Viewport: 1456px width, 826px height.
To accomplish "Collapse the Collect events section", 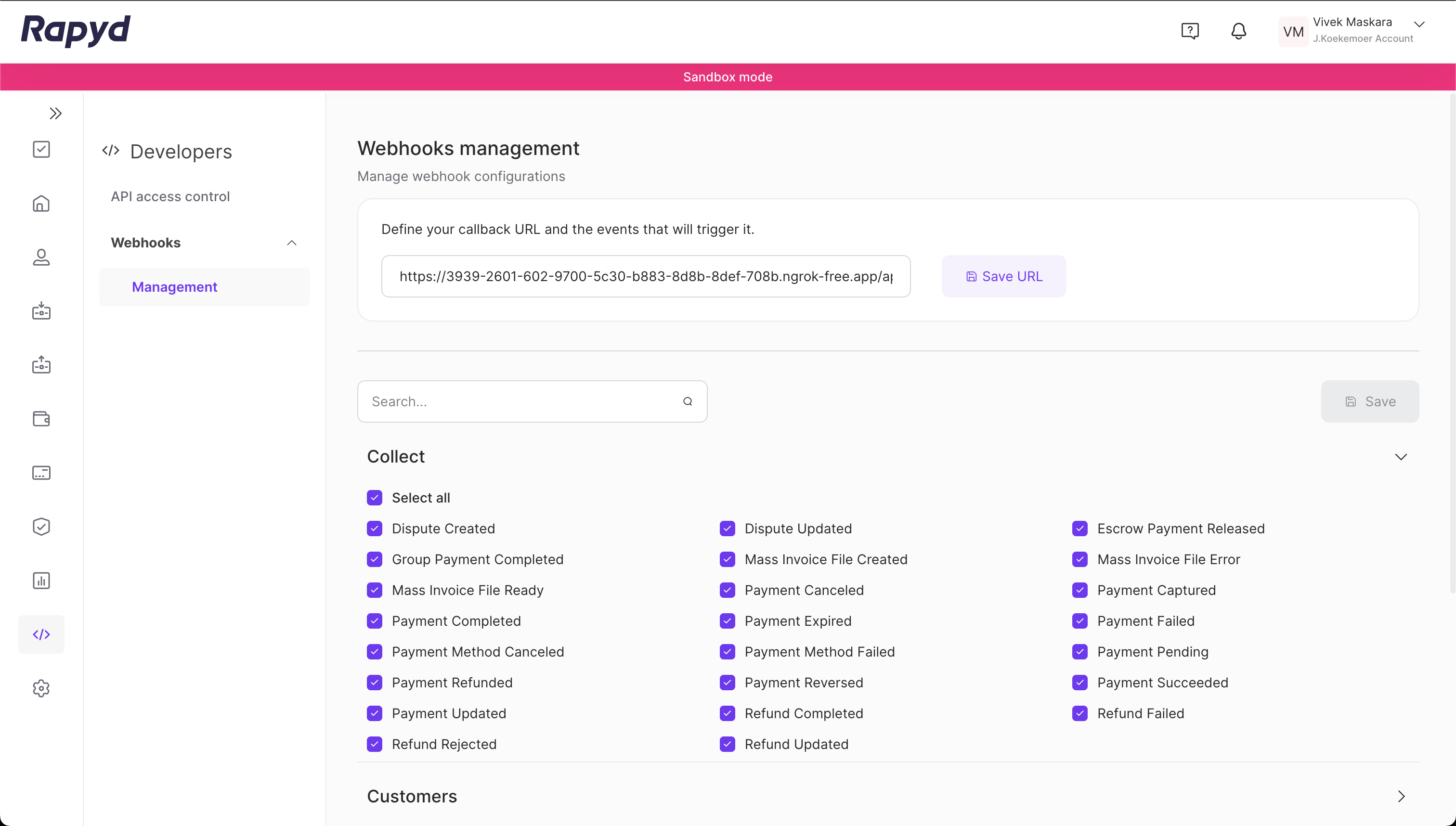I will coord(1401,456).
